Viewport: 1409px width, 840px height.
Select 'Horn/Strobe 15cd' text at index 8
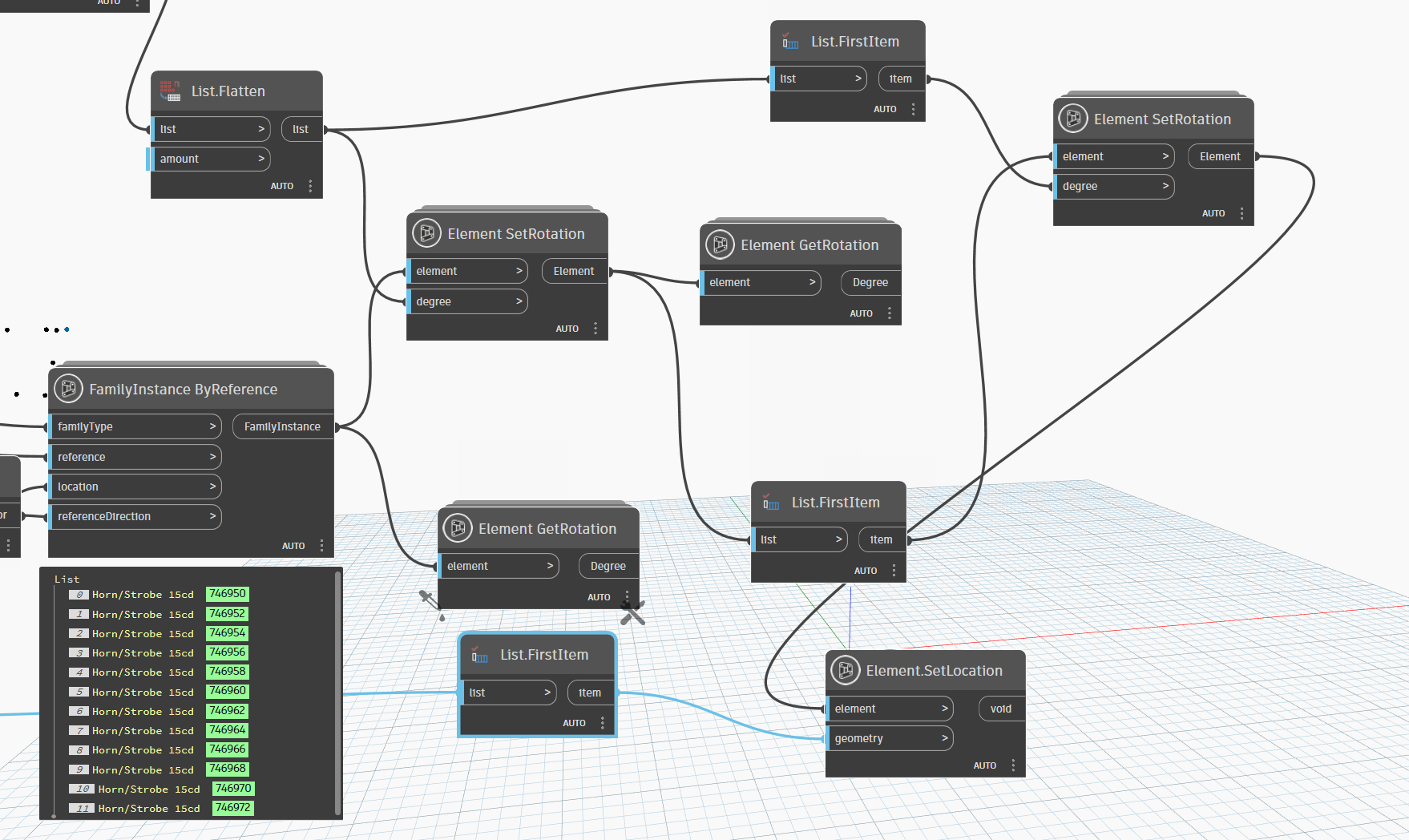click(143, 750)
